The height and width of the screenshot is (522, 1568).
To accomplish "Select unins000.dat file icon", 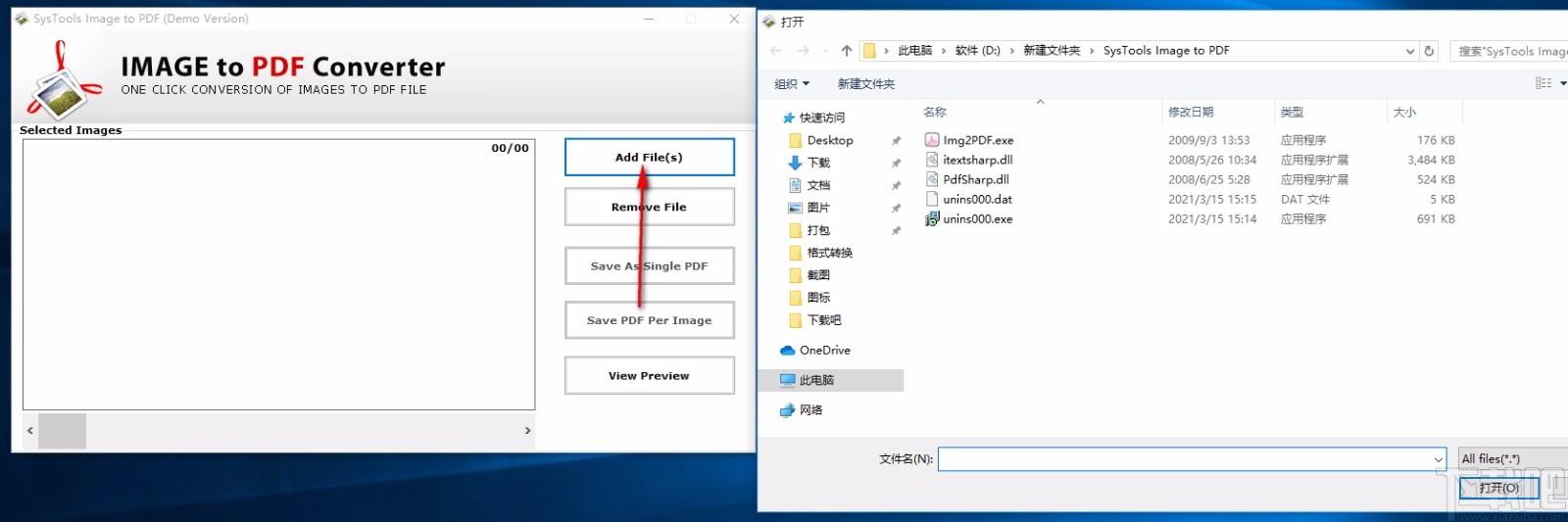I will point(932,199).
